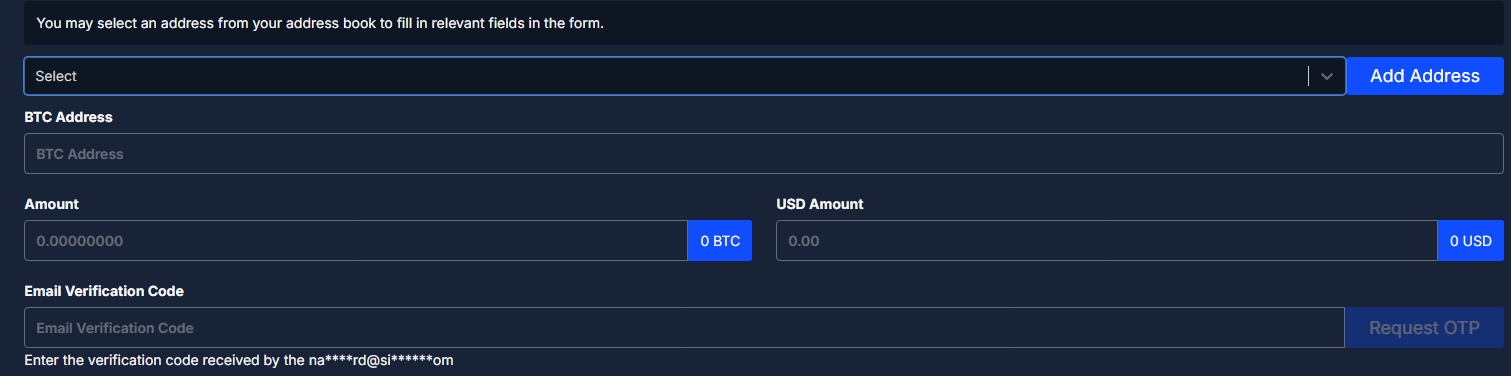Click the masked email na****rd@si******om text
This screenshot has height=376, width=1511.
(389, 360)
